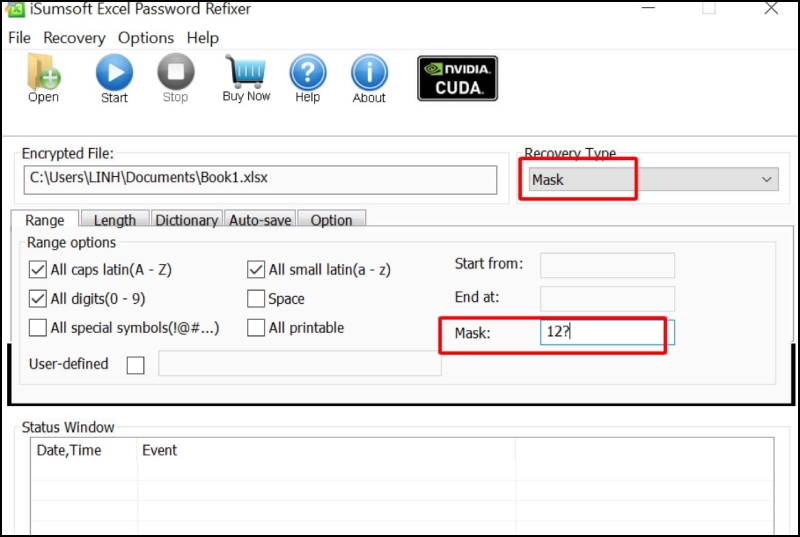Click the Help question mark icon
The height and width of the screenshot is (537, 800).
click(308, 72)
